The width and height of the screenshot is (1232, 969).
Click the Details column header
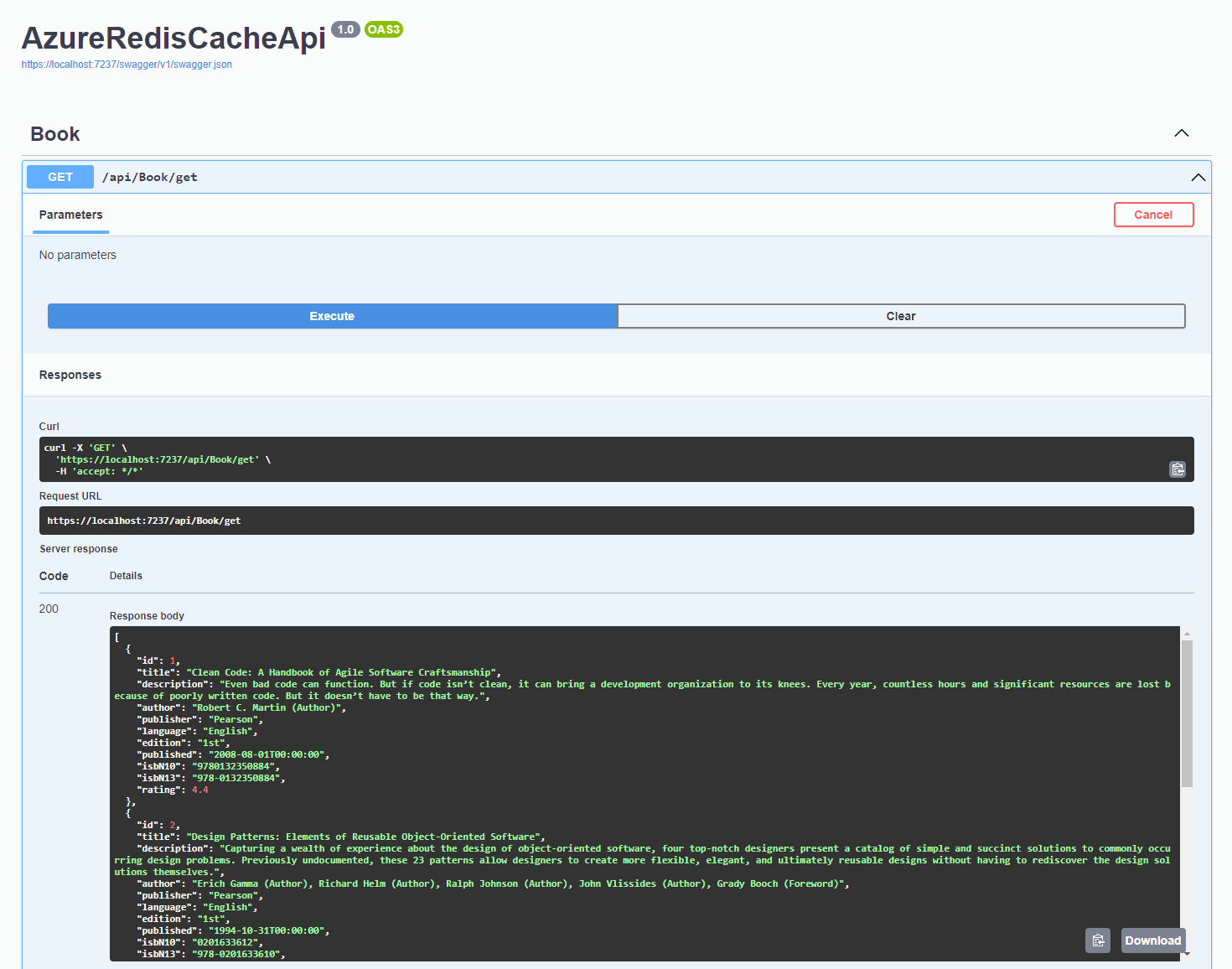pos(126,576)
